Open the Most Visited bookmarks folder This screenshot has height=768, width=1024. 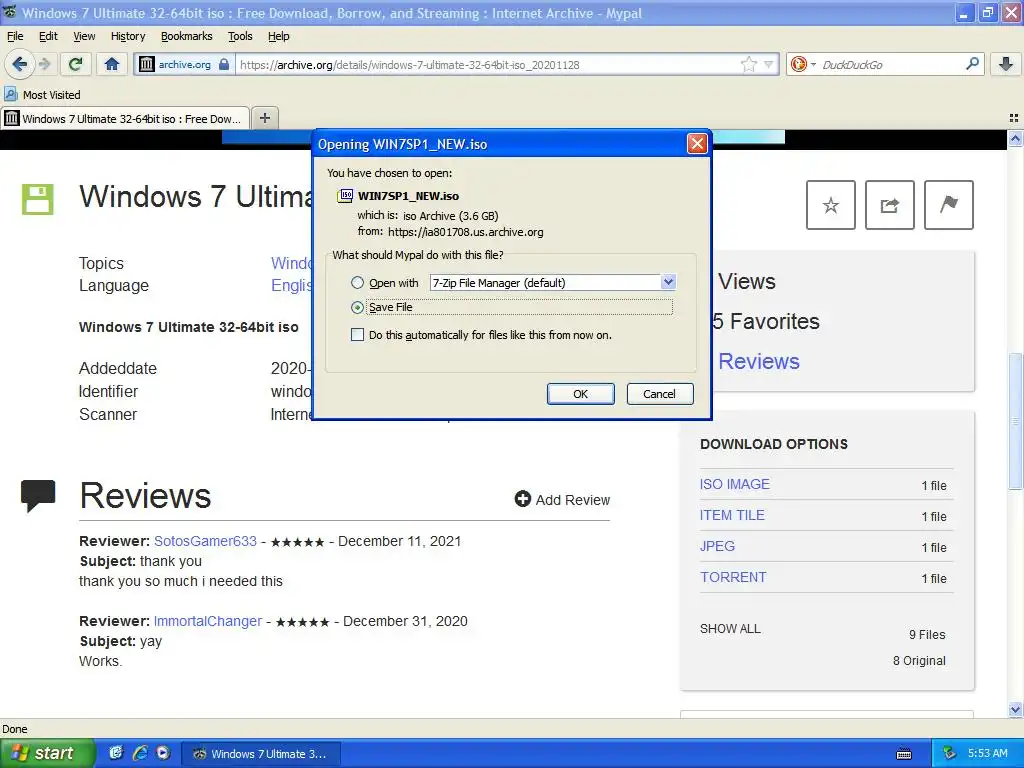42,95
